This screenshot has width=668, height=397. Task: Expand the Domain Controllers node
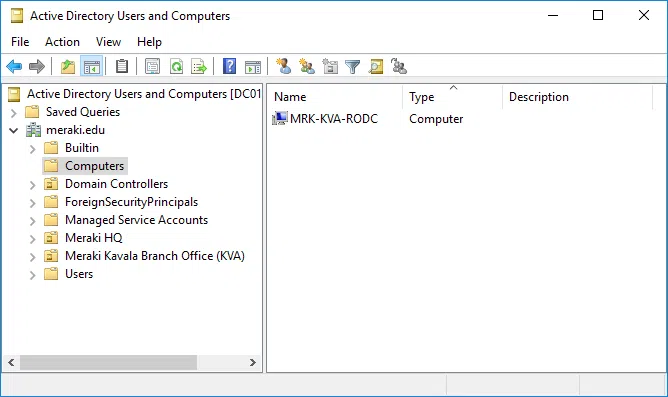pos(32,185)
